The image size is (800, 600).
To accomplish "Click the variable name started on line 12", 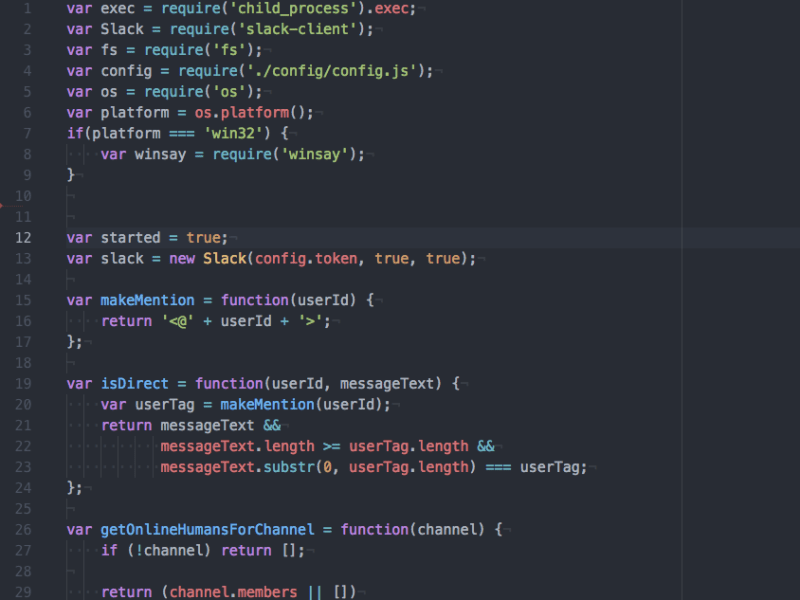I will tap(131, 238).
